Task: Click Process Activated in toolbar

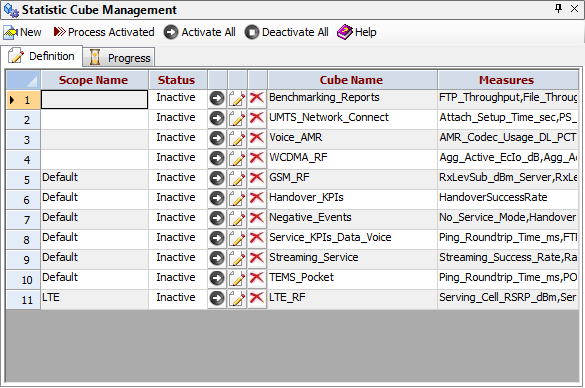Action: (x=104, y=32)
